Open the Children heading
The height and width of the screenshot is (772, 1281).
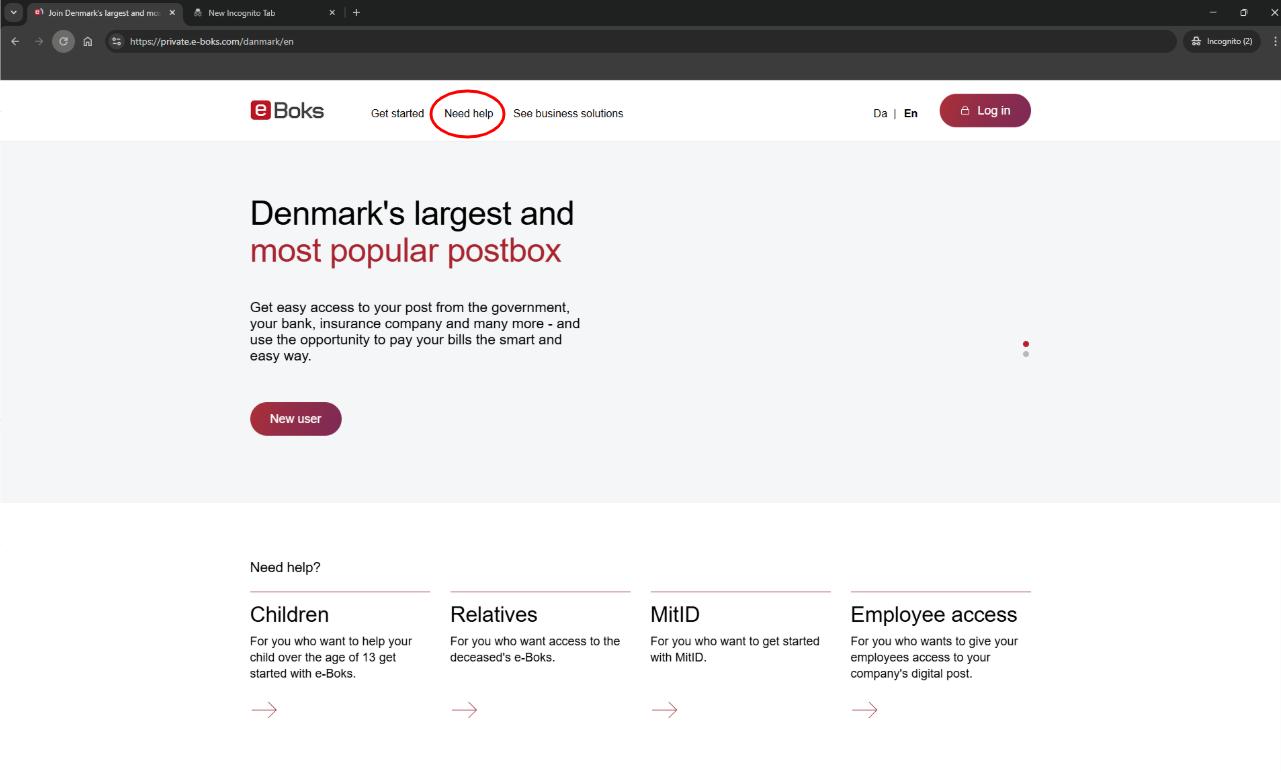point(289,614)
